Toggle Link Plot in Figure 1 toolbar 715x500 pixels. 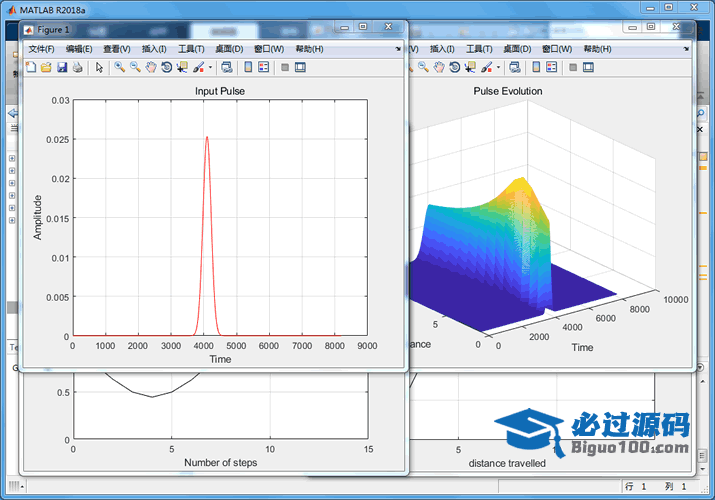point(227,67)
